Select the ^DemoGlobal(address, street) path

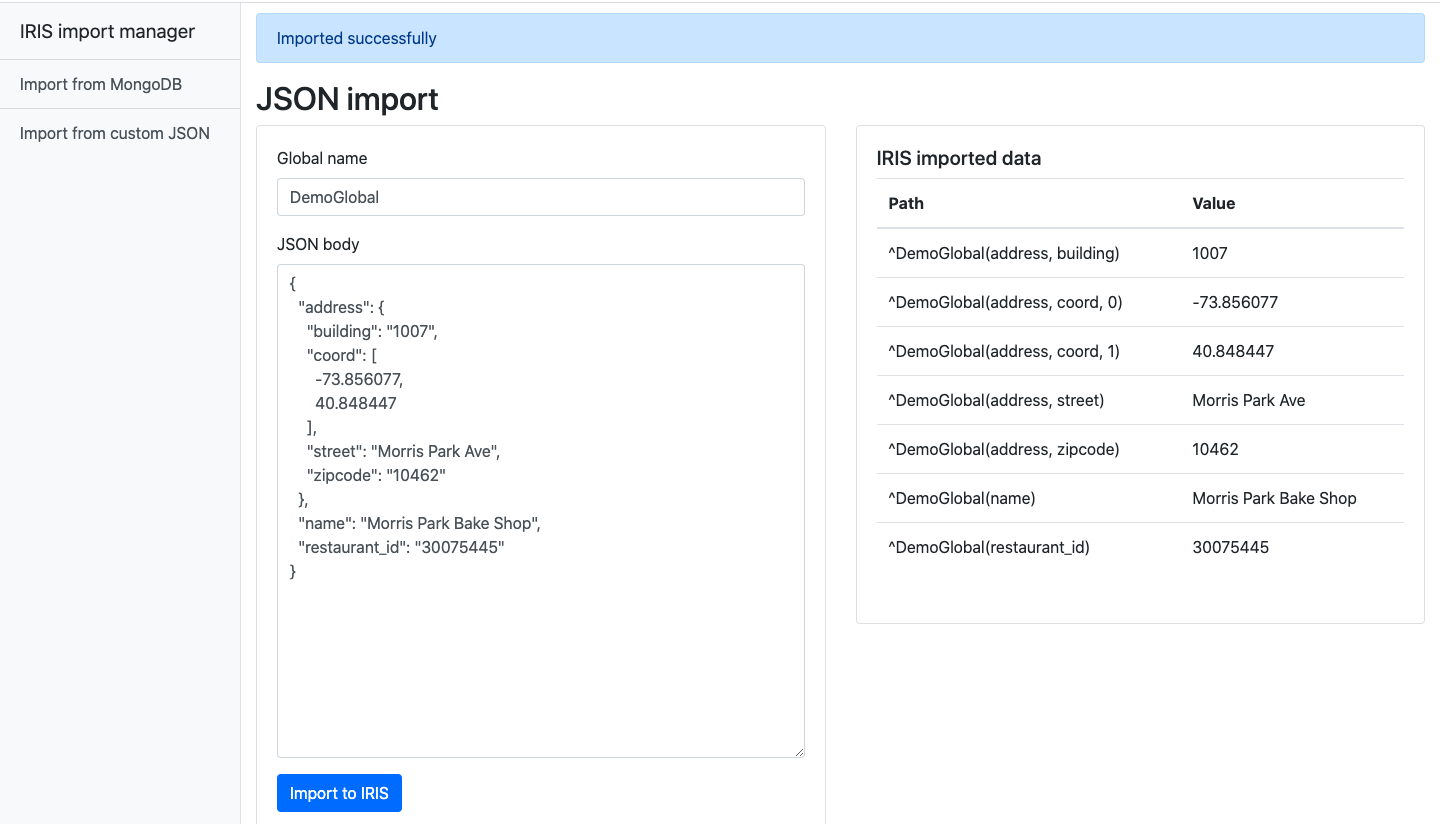coord(996,400)
